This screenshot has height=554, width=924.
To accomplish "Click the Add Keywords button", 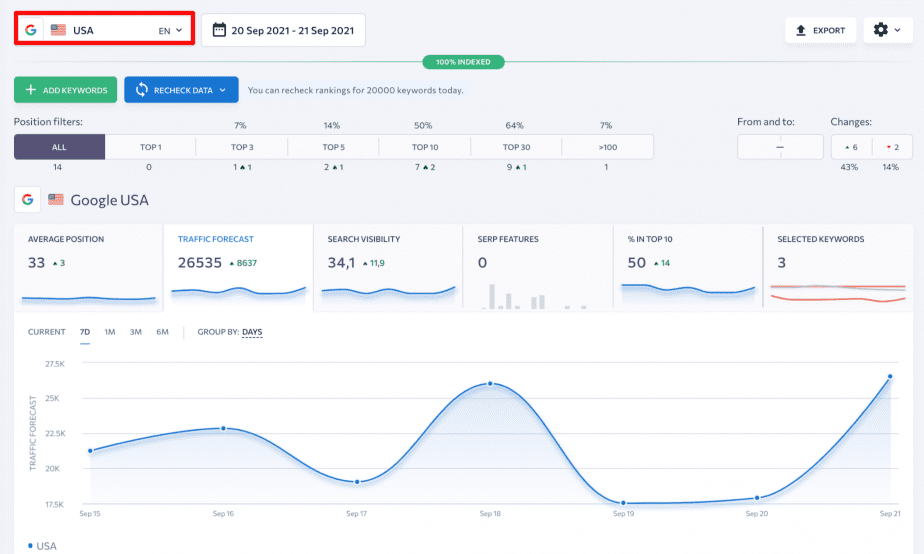I will point(65,90).
